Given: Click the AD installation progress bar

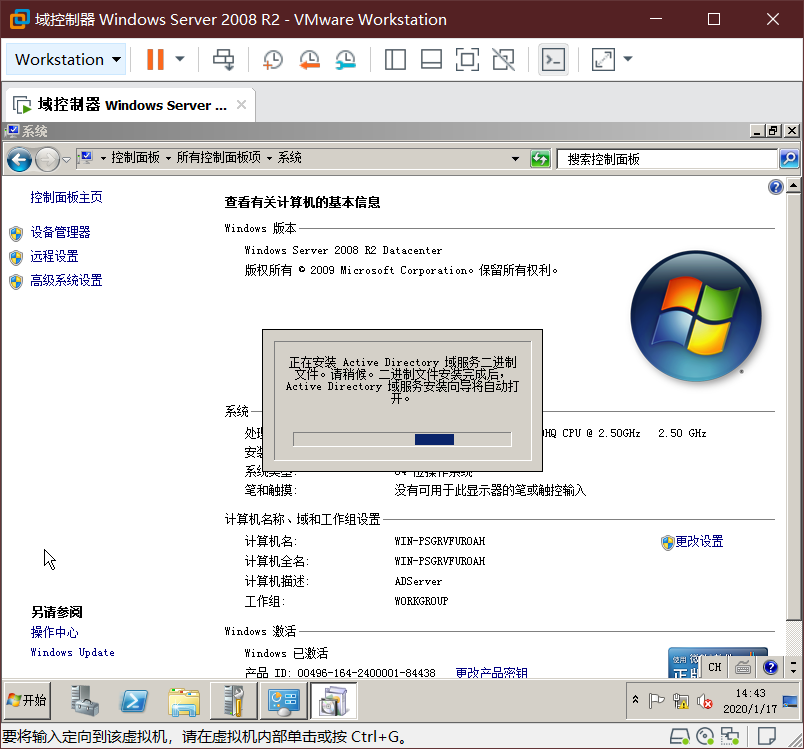Looking at the screenshot, I should 402,439.
